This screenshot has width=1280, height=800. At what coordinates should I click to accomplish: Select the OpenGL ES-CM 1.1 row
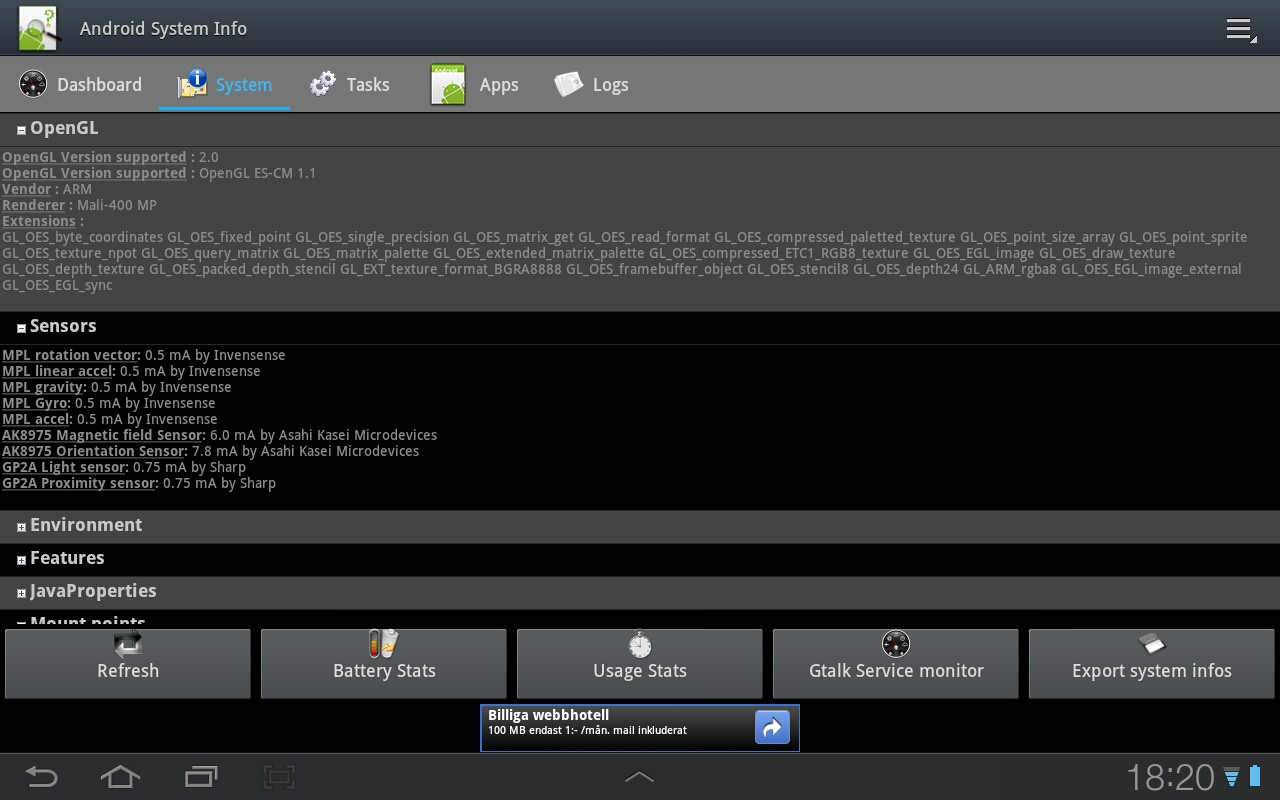point(159,173)
